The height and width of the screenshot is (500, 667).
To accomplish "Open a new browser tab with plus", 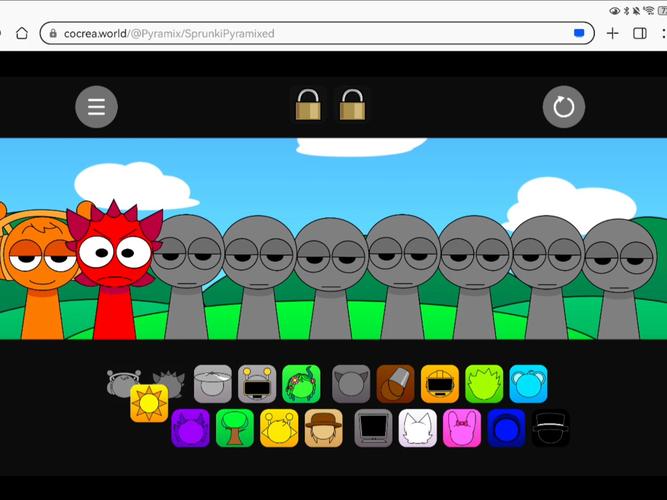I will pyautogui.click(x=613, y=33).
